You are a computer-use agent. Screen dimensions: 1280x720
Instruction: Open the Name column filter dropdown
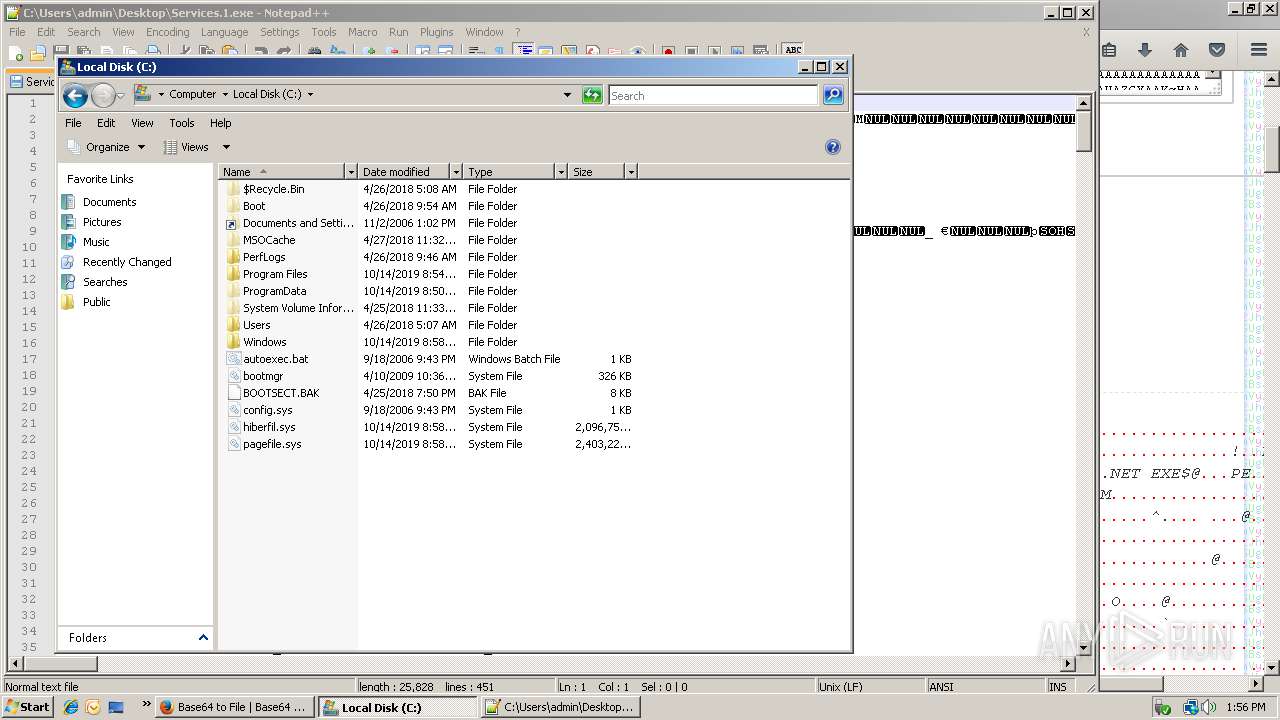pos(350,172)
